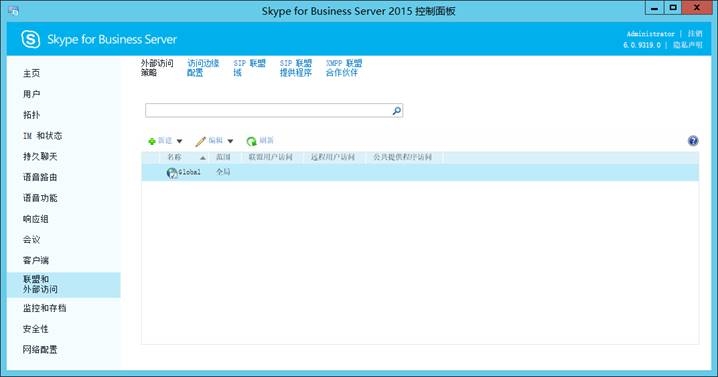
Task: Maximize the control panel window
Action: (673, 8)
